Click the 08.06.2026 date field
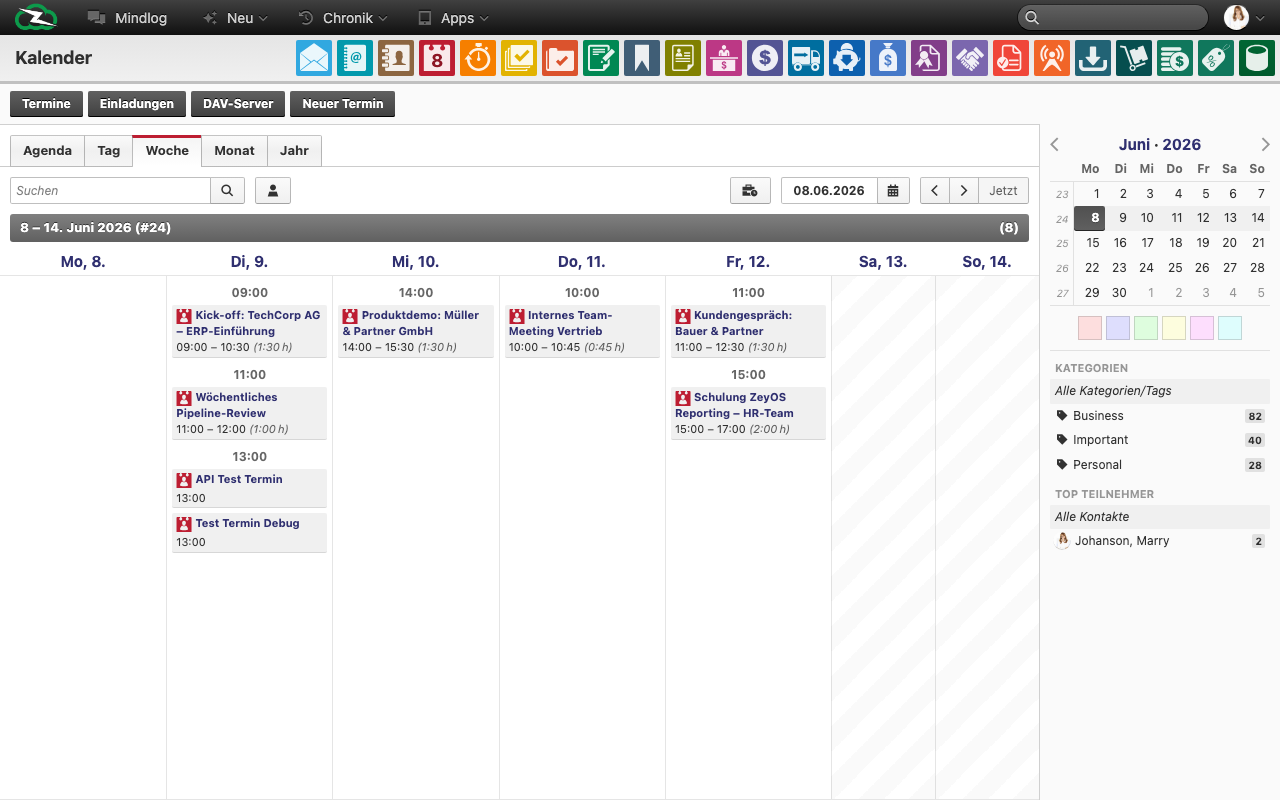The width and height of the screenshot is (1280, 800). point(829,190)
